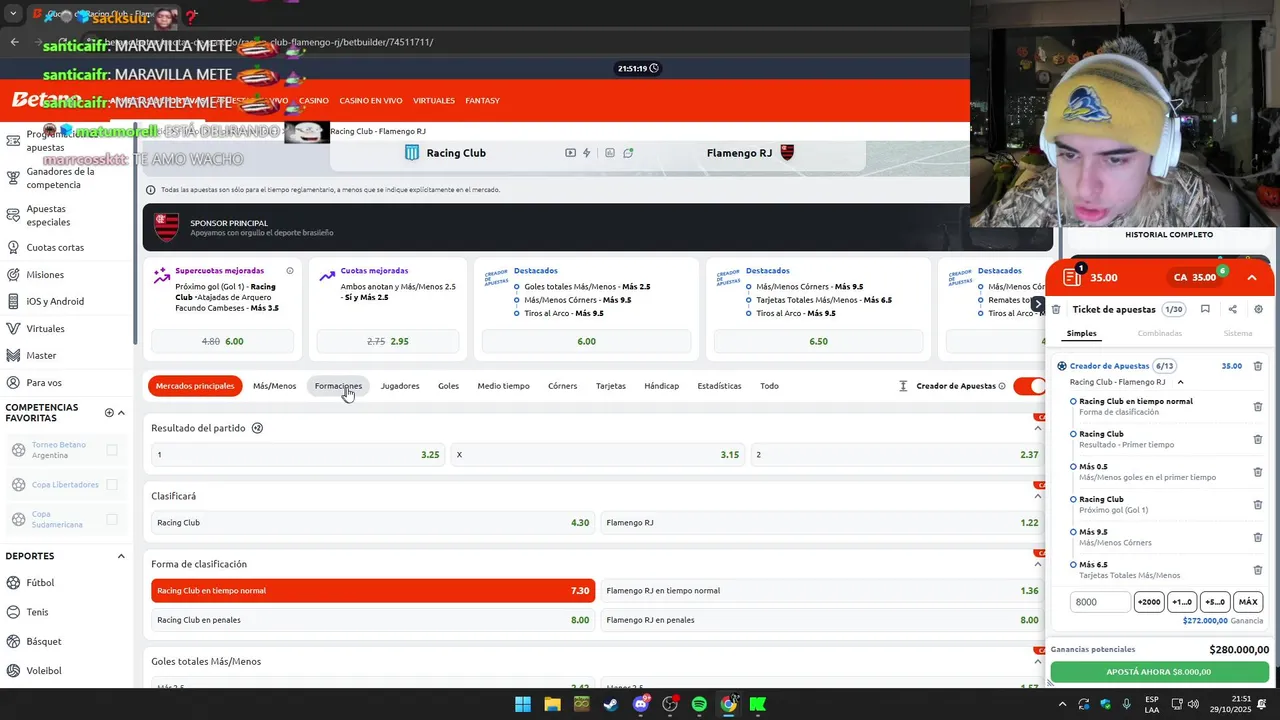
Task: Pick draw X odds 3.15
Action: coord(597,455)
